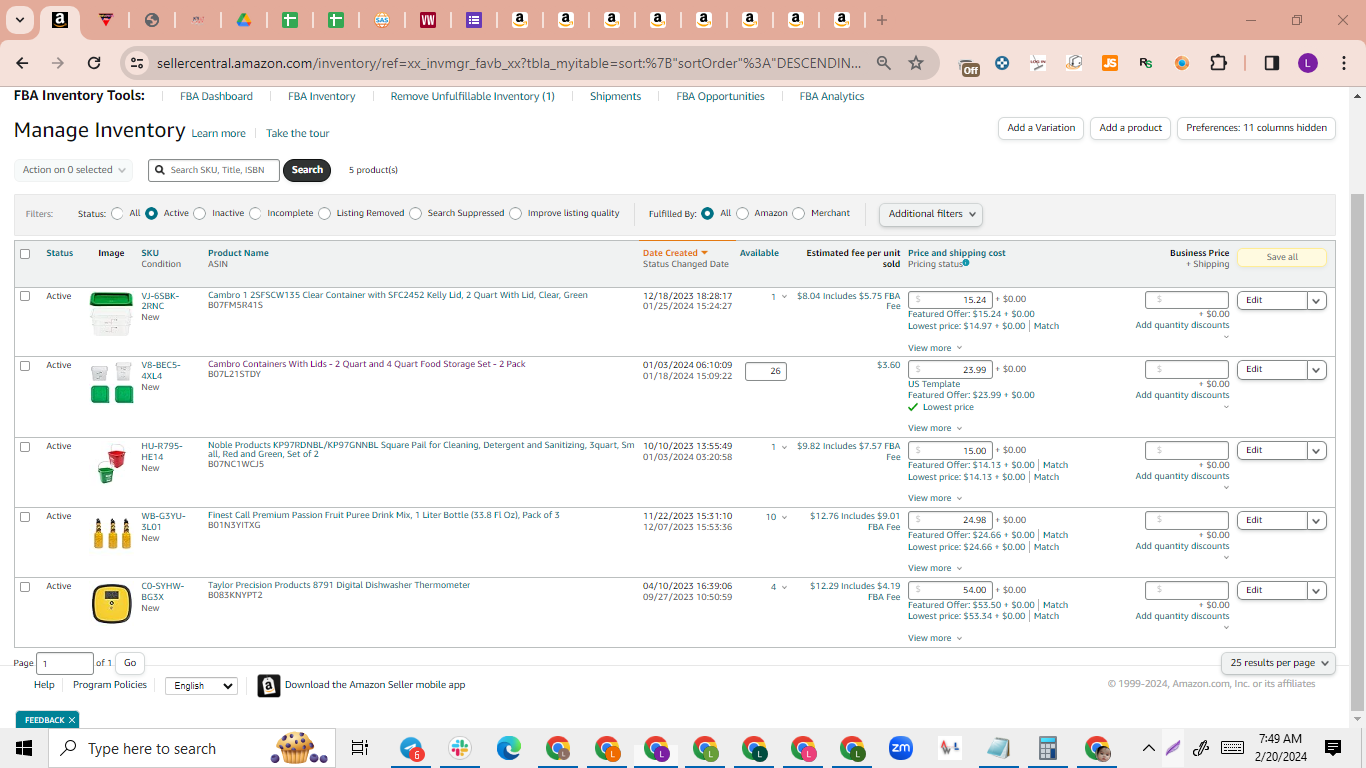The image size is (1366, 768).
Task: Open Calculator from the taskbar
Action: [x=1048, y=748]
